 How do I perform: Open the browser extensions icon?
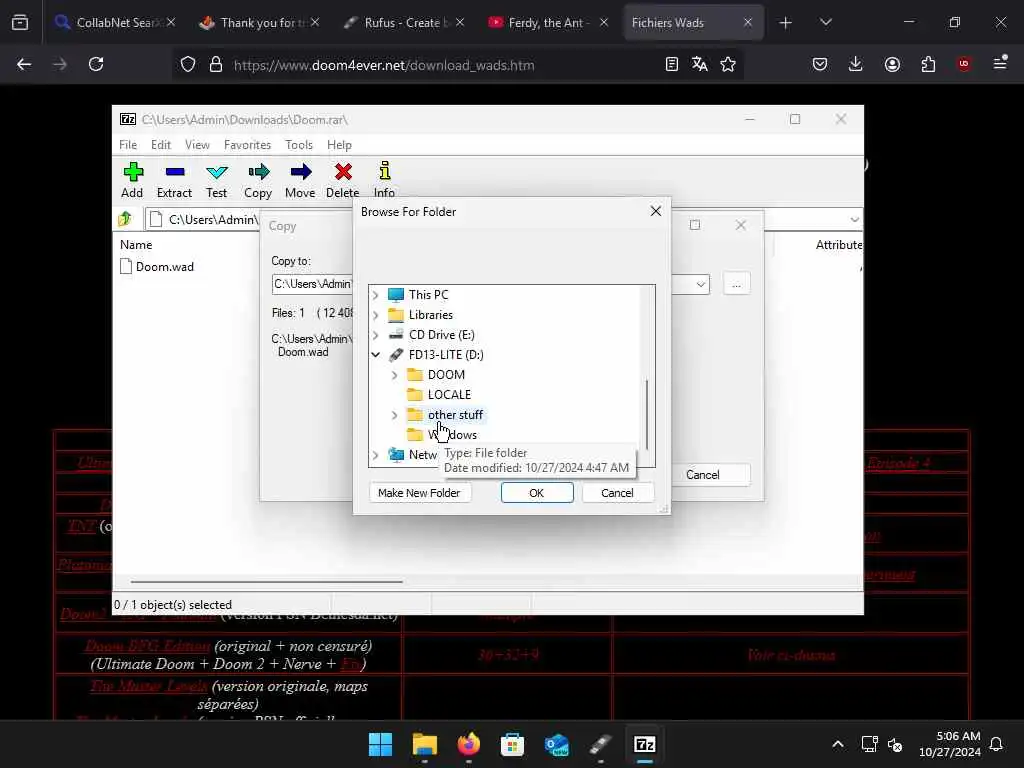[x=928, y=64]
